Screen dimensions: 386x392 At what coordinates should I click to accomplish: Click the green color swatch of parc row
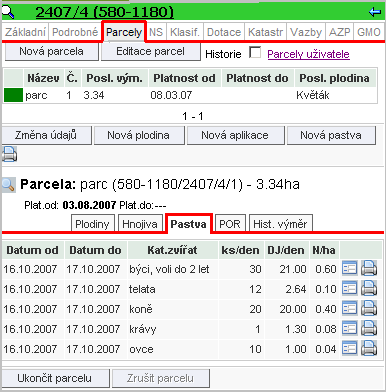pyautogui.click(x=13, y=95)
